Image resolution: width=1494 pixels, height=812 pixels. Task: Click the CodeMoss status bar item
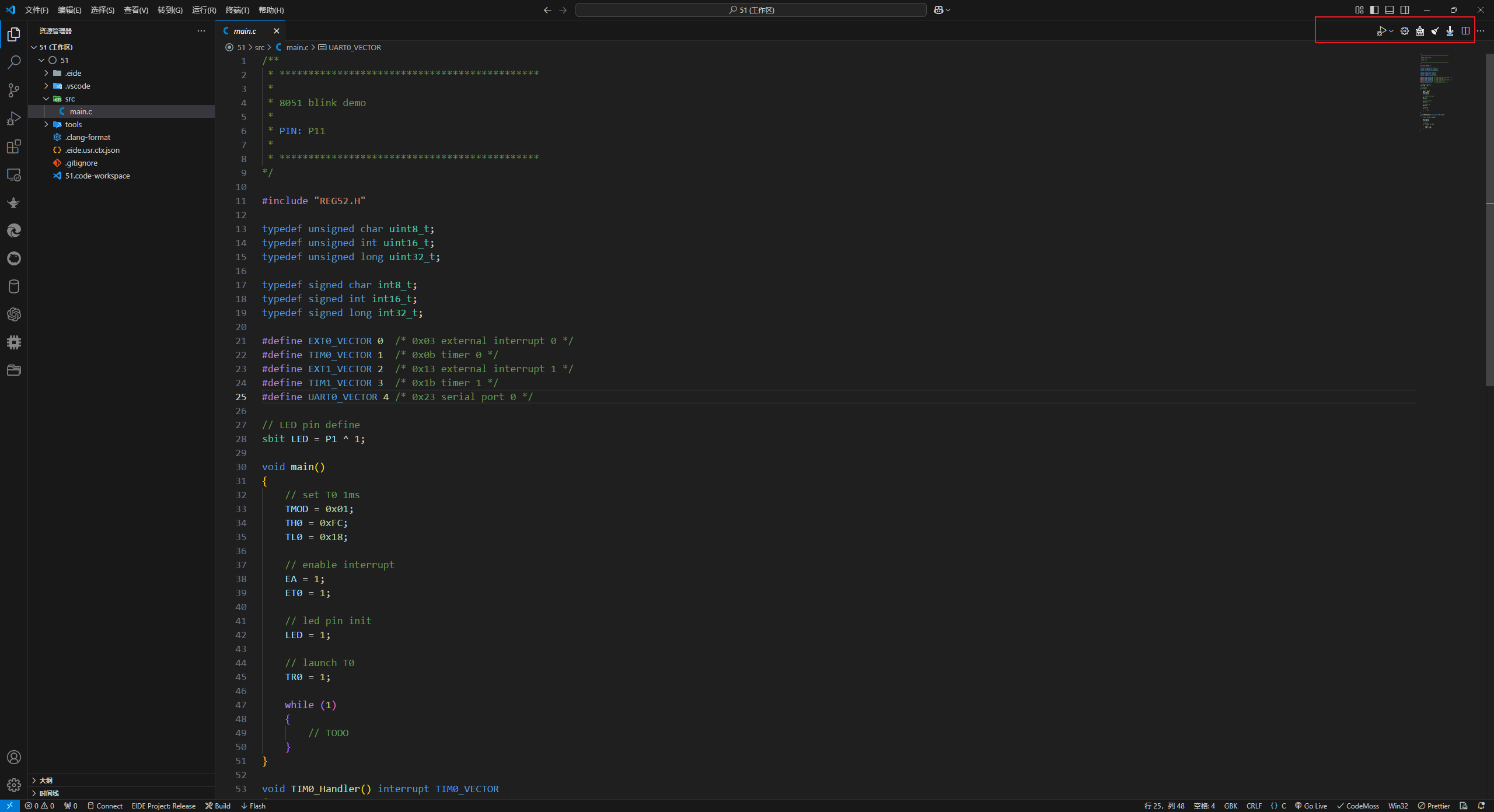click(x=1358, y=806)
